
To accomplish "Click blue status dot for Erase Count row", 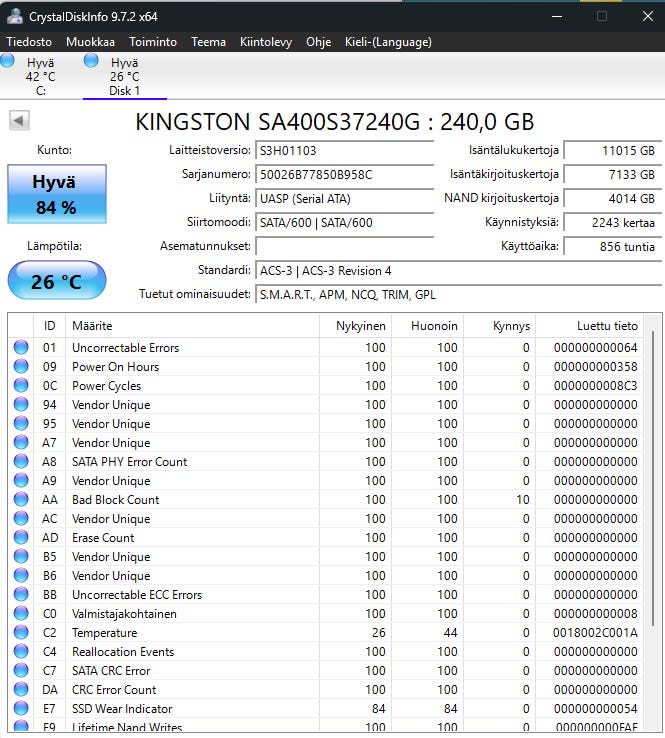I will tap(21, 537).
